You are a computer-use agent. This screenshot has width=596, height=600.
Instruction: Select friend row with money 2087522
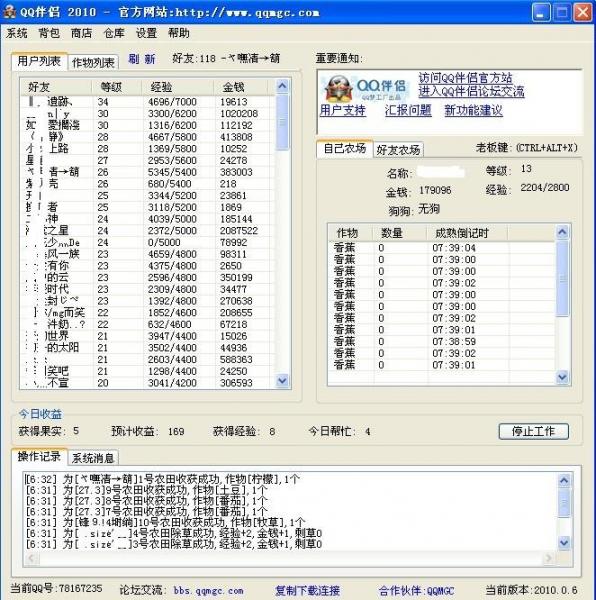tap(148, 231)
